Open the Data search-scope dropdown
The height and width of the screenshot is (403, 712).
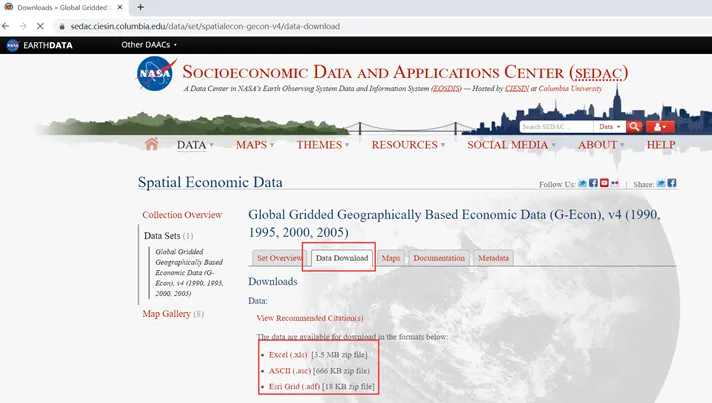(609, 127)
